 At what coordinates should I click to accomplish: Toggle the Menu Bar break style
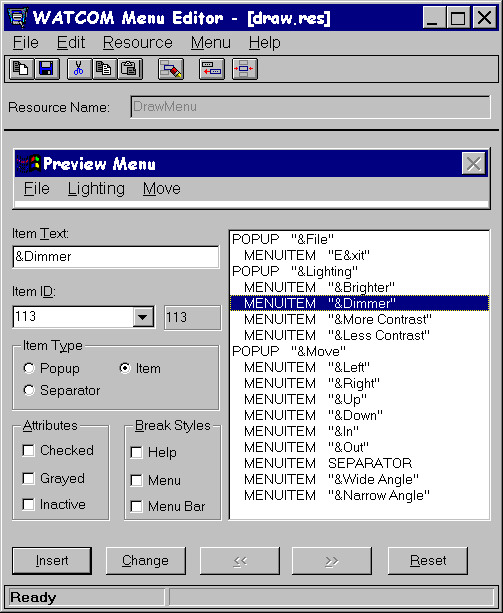(136, 506)
